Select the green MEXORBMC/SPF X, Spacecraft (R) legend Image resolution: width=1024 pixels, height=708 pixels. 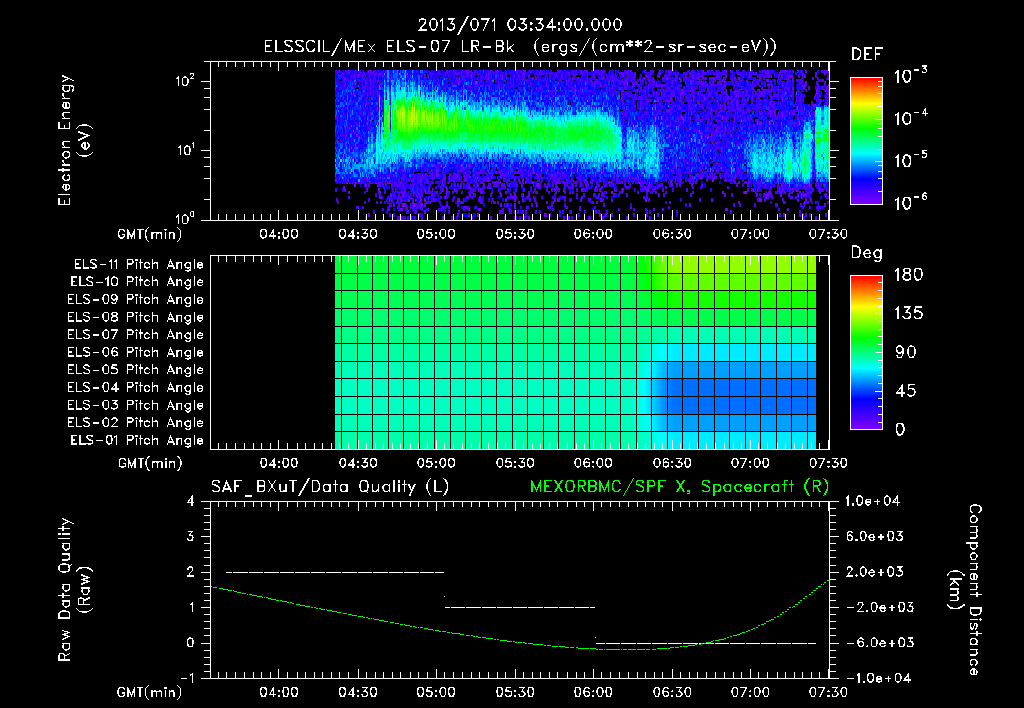(679, 487)
